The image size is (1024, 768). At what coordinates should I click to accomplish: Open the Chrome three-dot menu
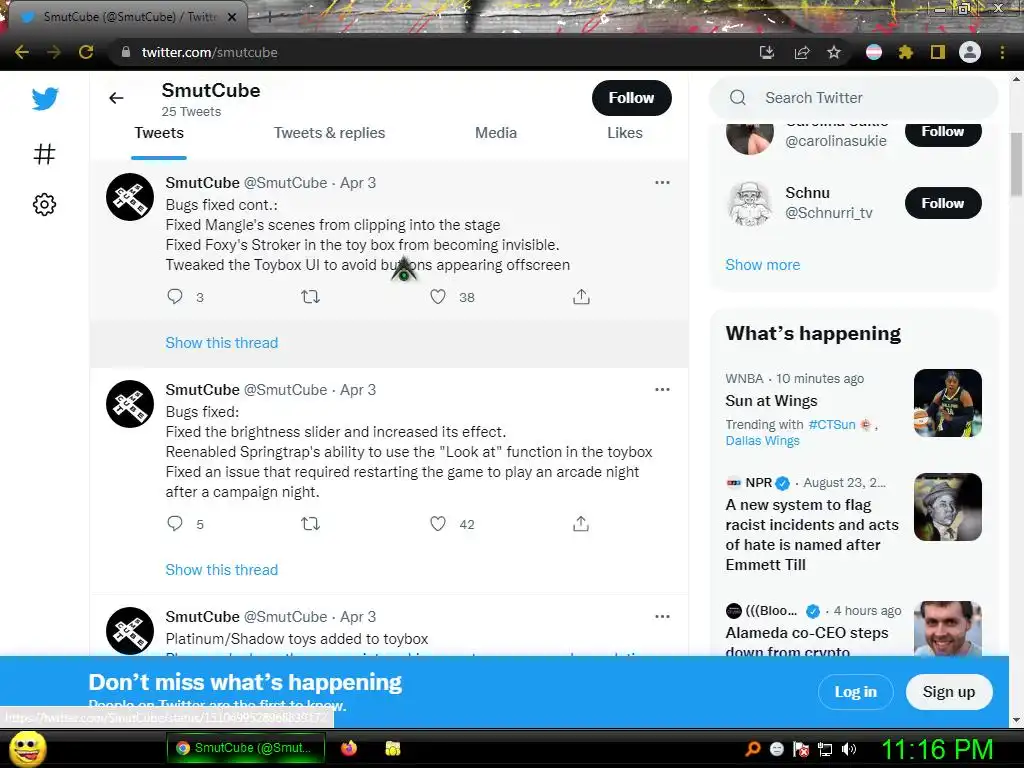click(x=1002, y=52)
